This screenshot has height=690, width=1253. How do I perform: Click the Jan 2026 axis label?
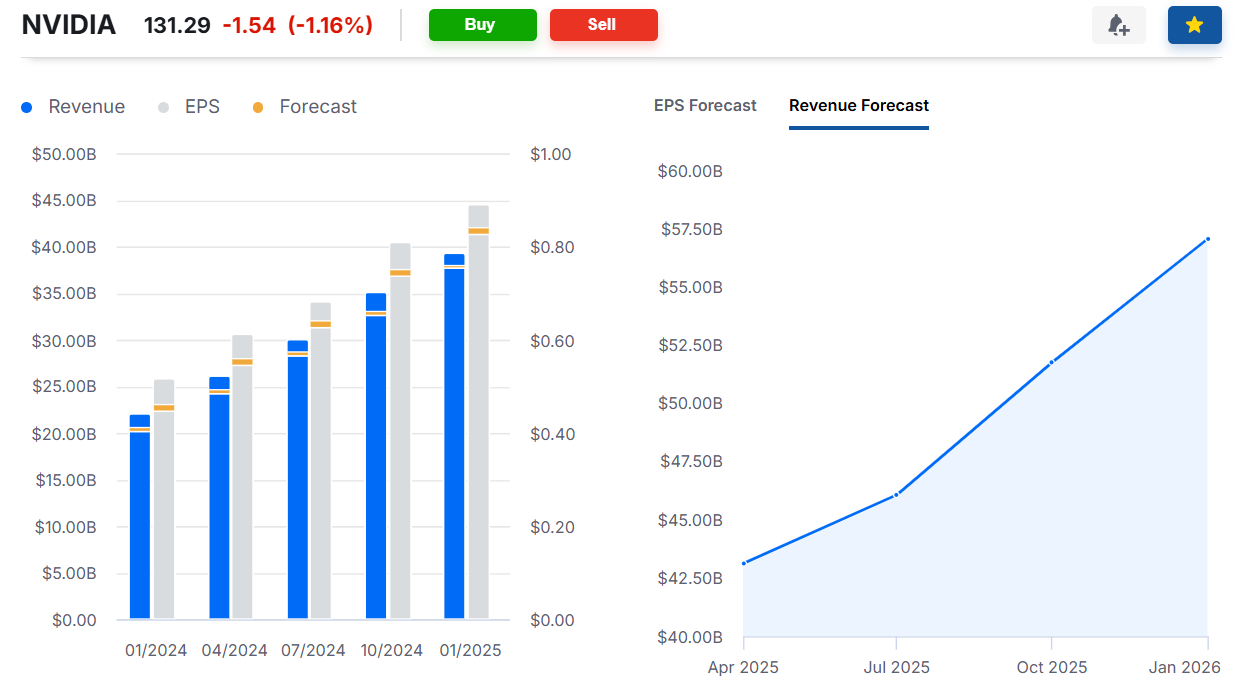coord(1186,667)
